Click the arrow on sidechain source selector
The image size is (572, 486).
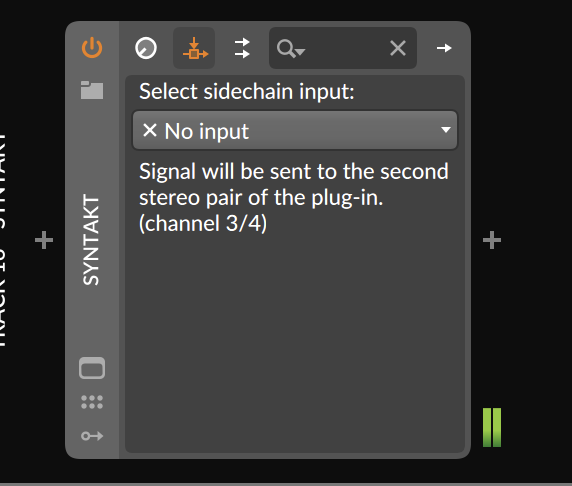pyautogui.click(x=445, y=130)
